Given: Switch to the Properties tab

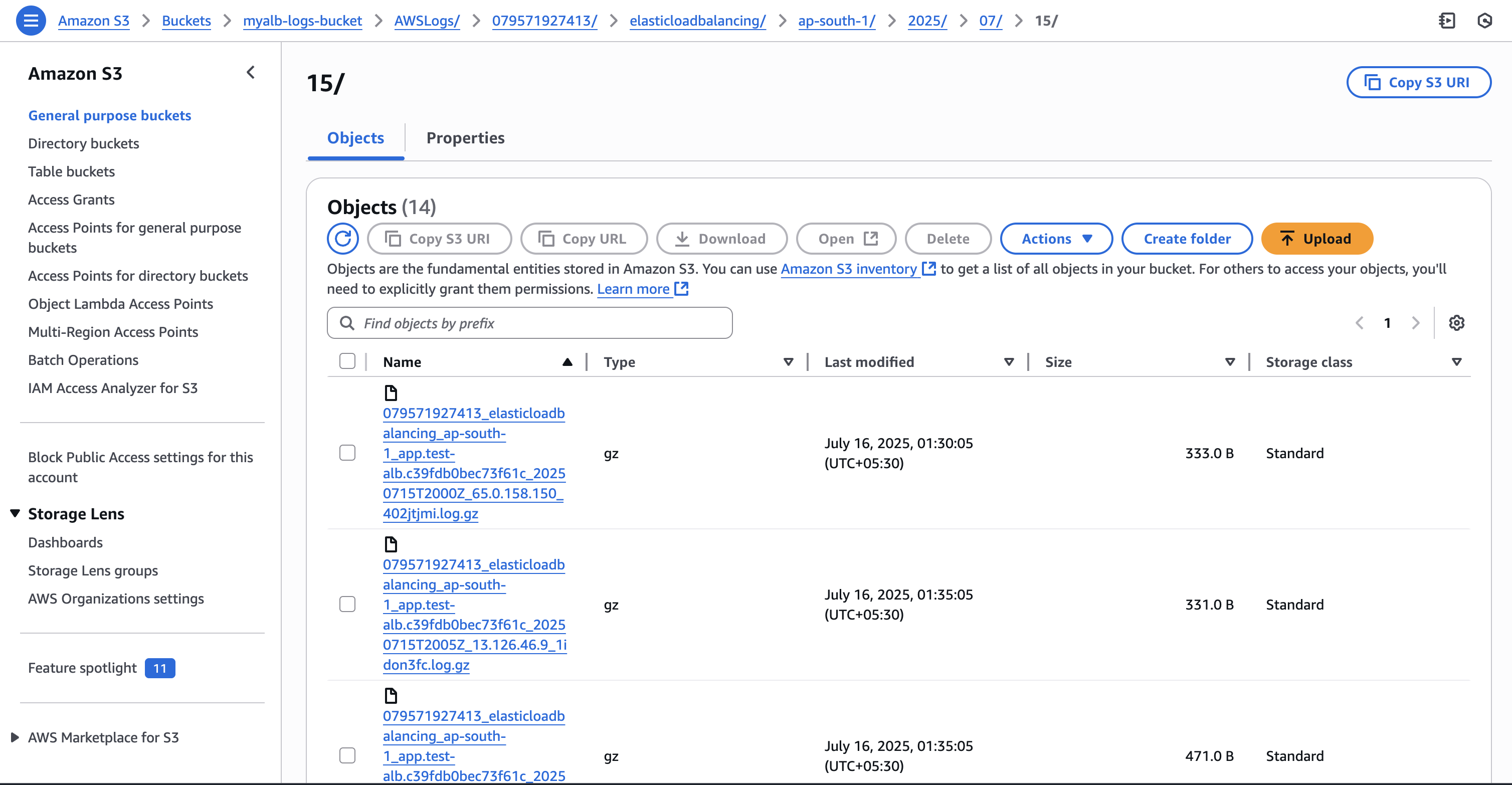Looking at the screenshot, I should (x=465, y=137).
